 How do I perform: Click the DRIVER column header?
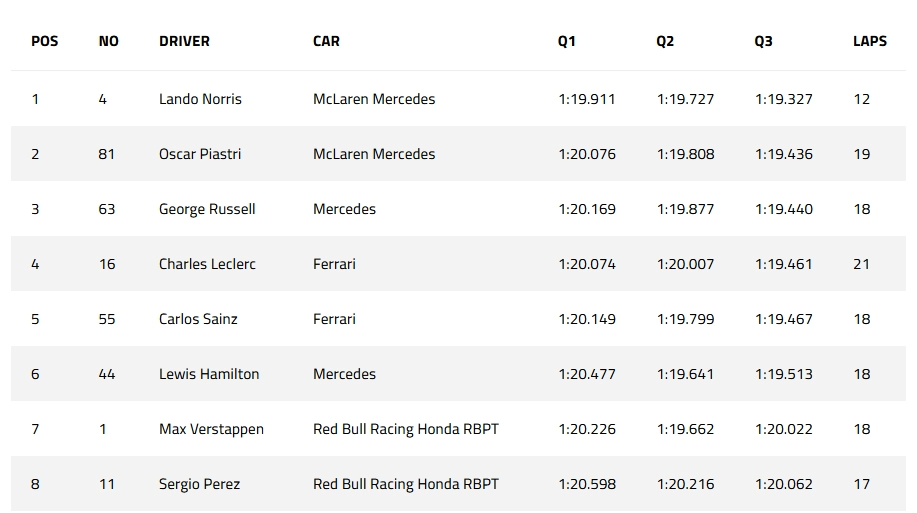coord(184,41)
